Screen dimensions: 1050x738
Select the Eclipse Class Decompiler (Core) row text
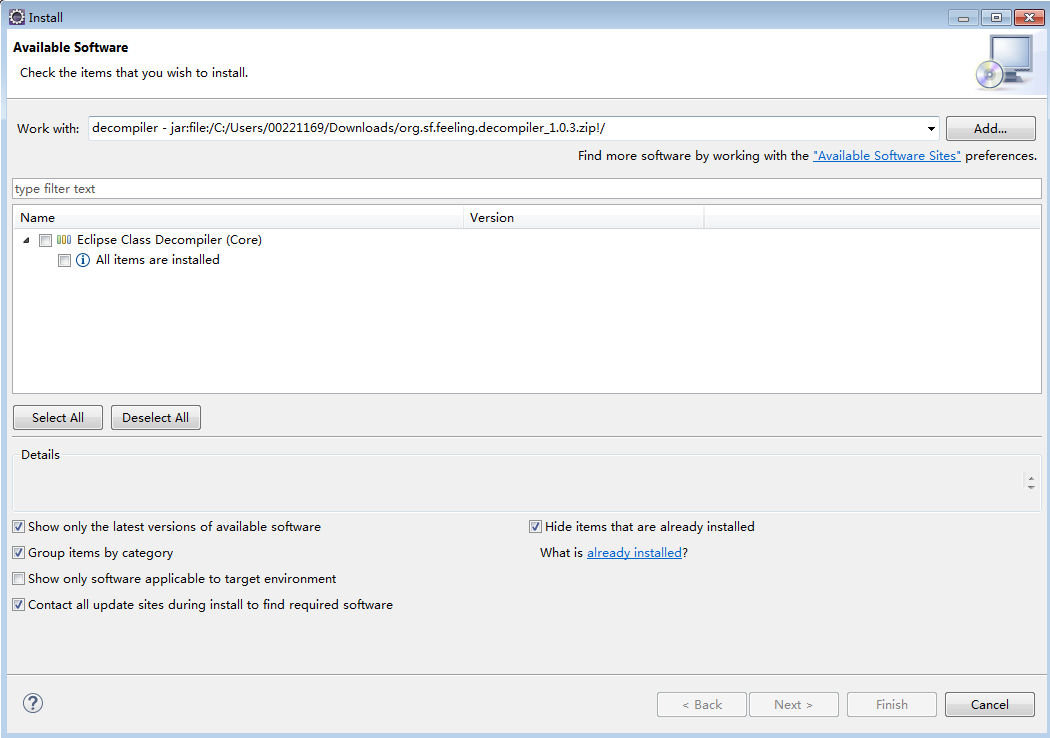point(169,240)
